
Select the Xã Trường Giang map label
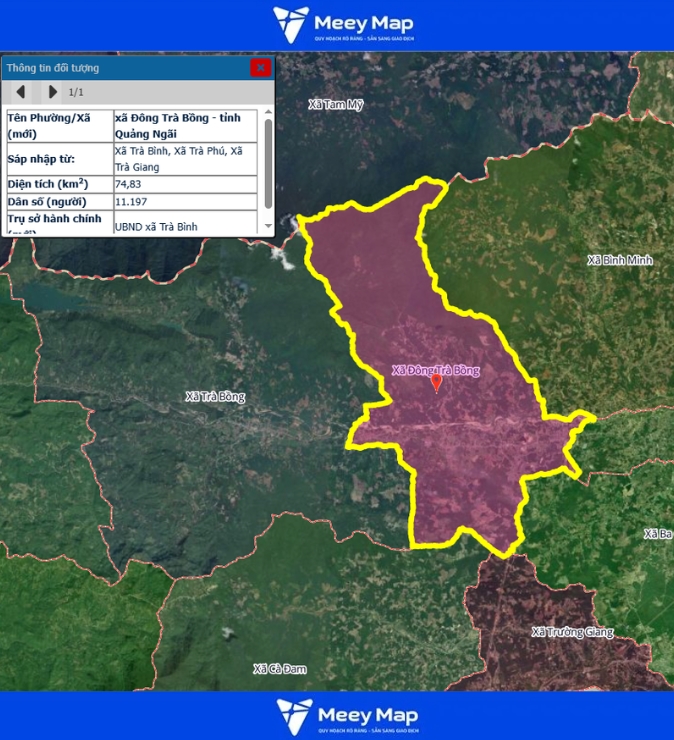click(572, 632)
